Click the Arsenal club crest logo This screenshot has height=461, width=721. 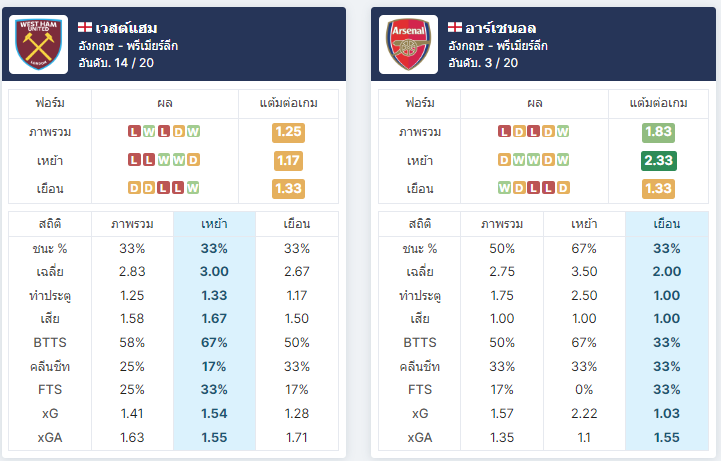[408, 45]
